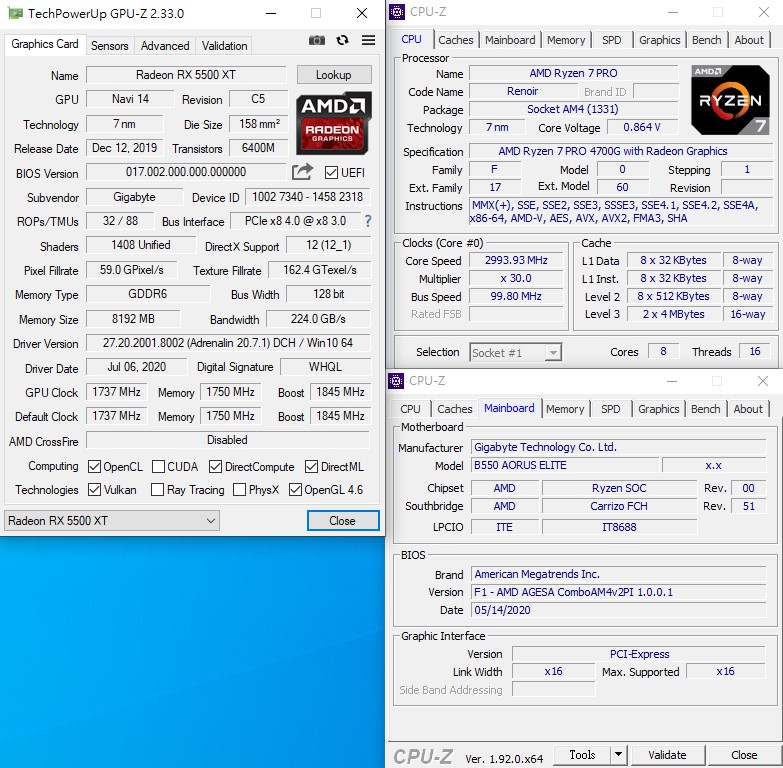Click the BIOS version F1 - AMD AGESA text

pyautogui.click(x=618, y=592)
